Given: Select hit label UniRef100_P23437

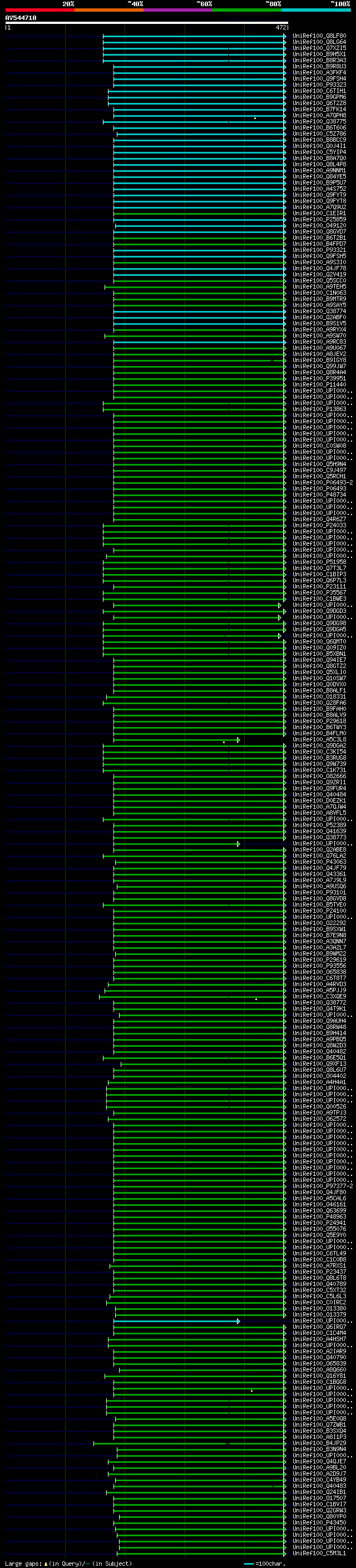Looking at the screenshot, I should click(319, 1272).
